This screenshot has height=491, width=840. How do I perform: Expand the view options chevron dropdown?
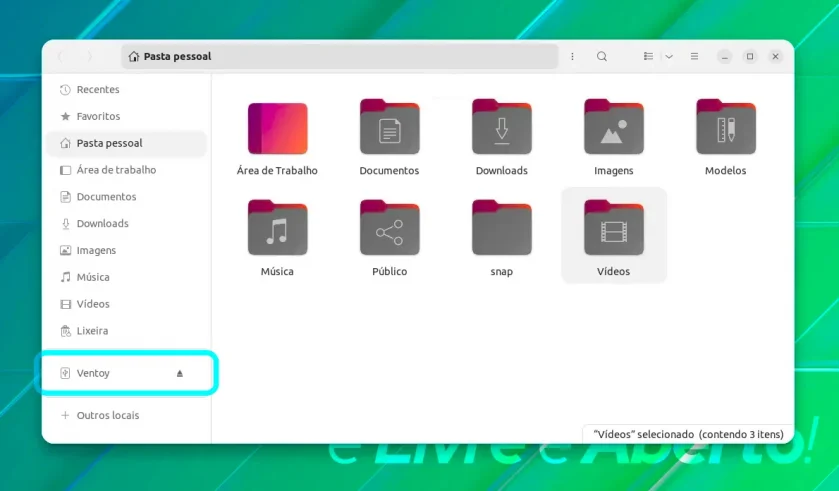669,56
